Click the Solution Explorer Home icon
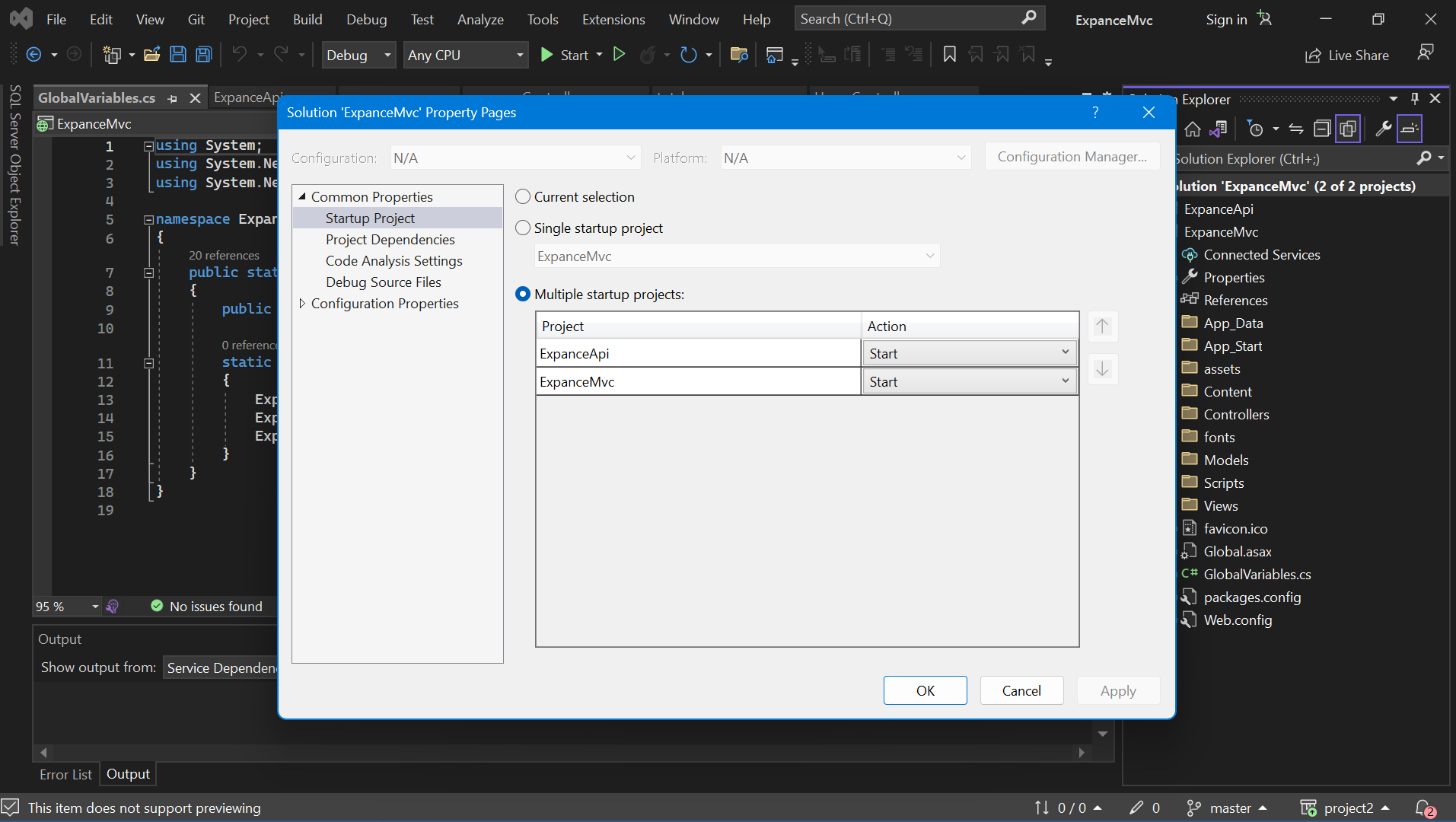This screenshot has width=1456, height=822. (1193, 129)
